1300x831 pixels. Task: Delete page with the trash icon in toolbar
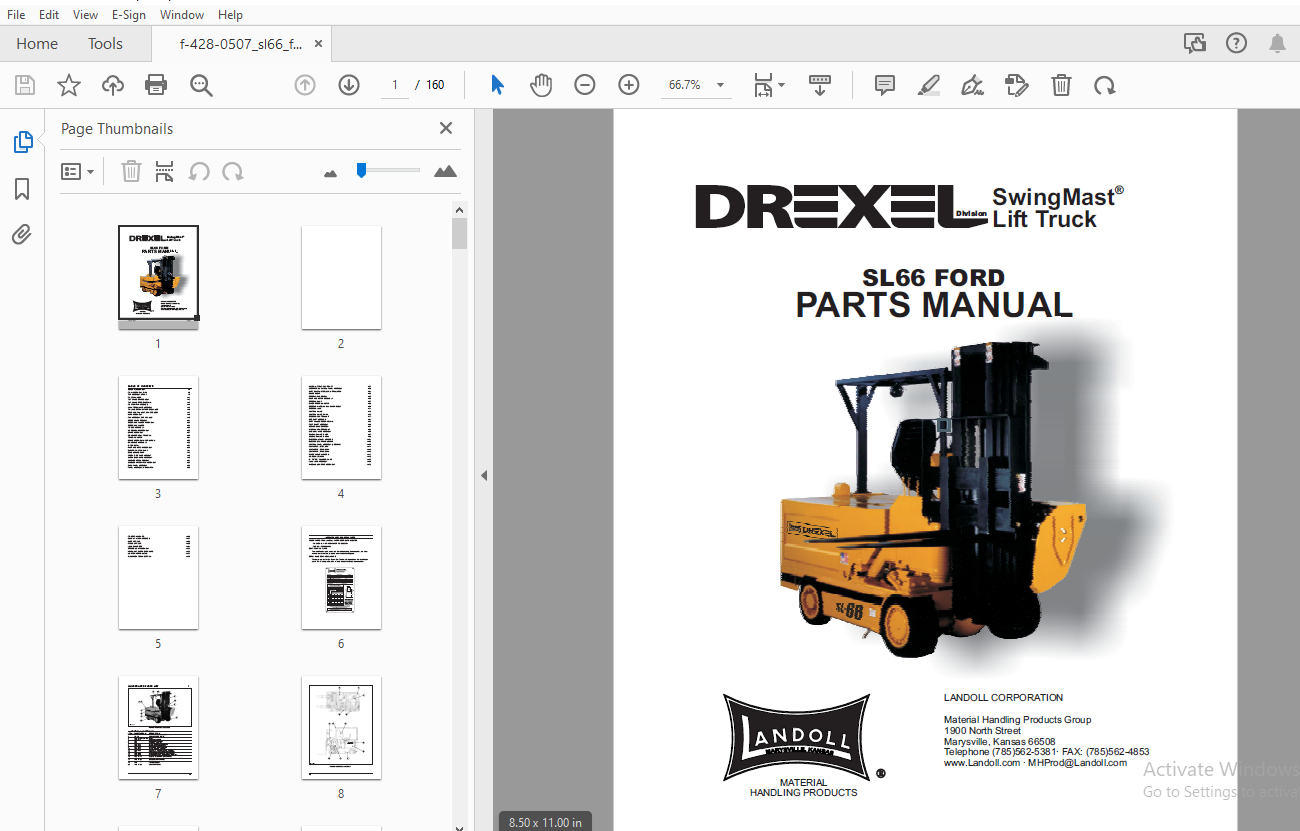coord(1061,85)
